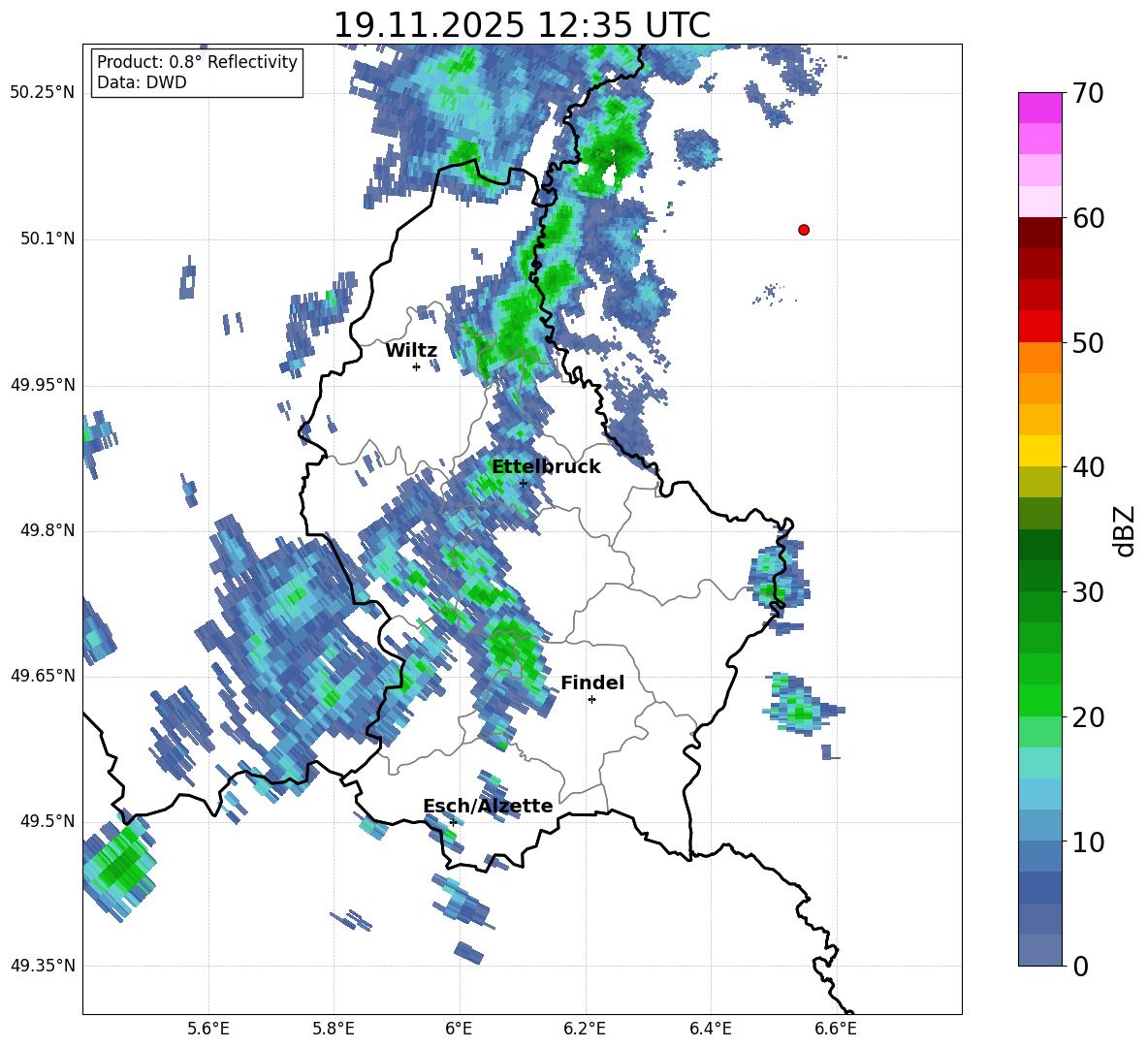This screenshot has width=1148, height=1048.
Task: Click the longitude label '6°E'
Action: (459, 1029)
